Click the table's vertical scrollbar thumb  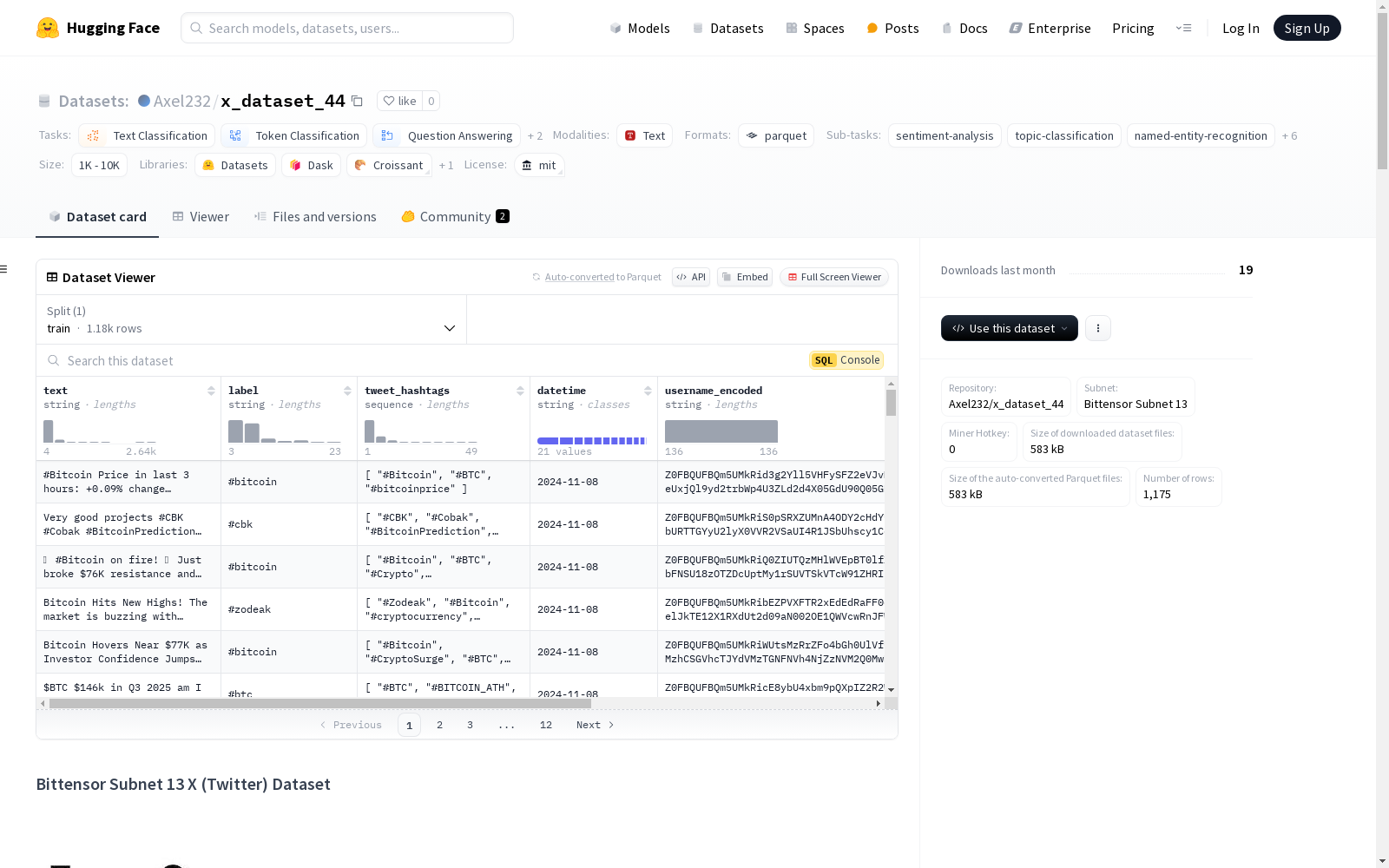(x=891, y=403)
